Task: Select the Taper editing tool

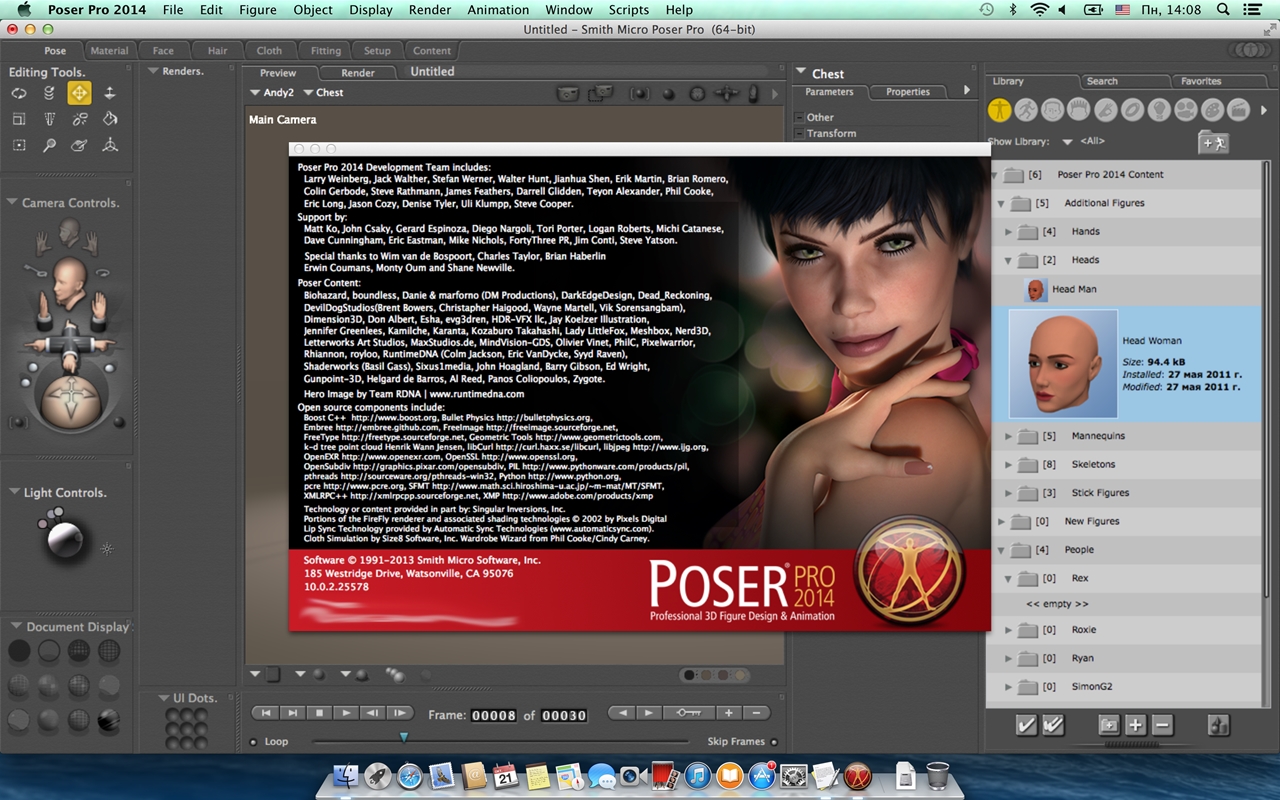Action: (49, 119)
